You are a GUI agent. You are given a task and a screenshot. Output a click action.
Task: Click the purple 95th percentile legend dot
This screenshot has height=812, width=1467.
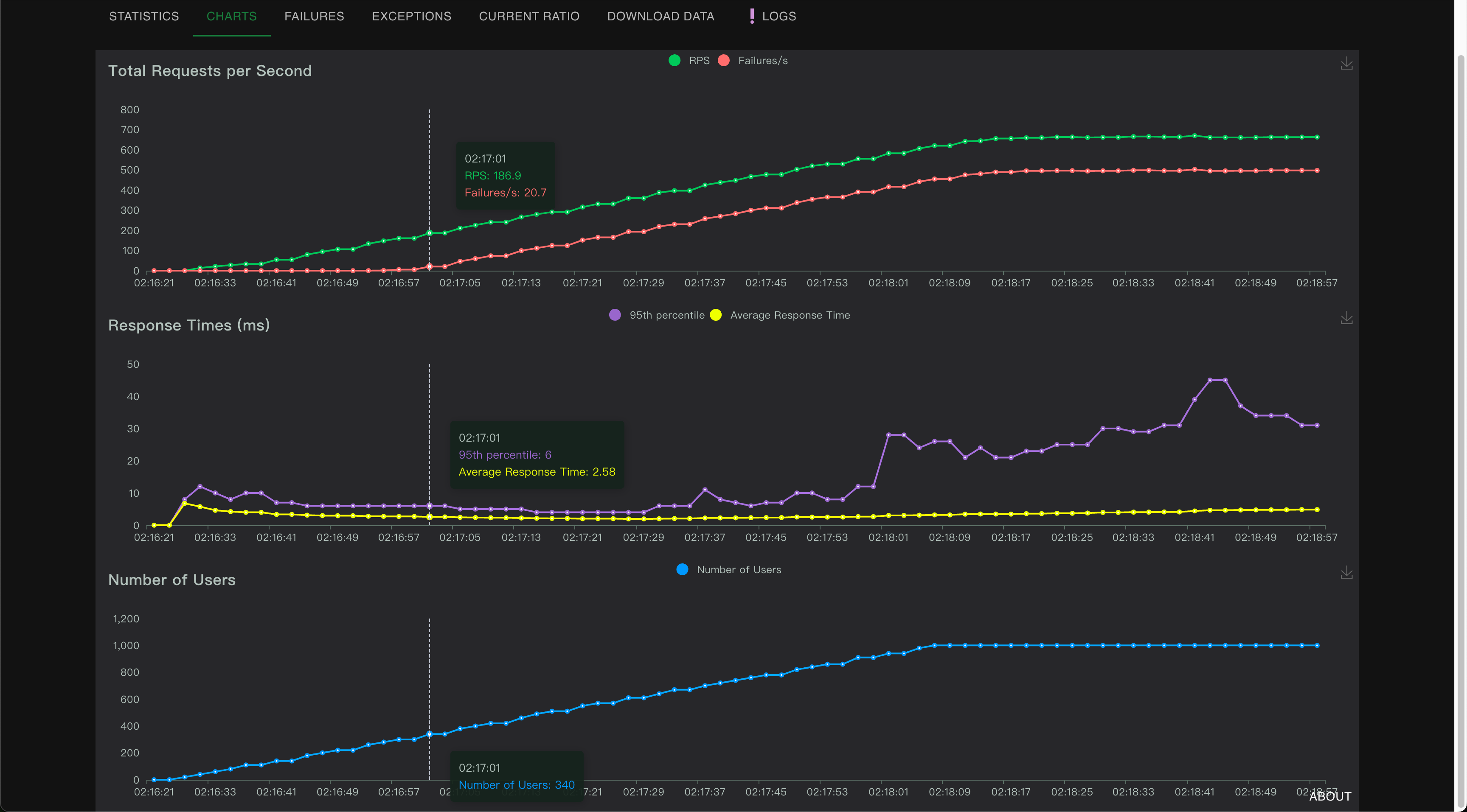click(615, 315)
